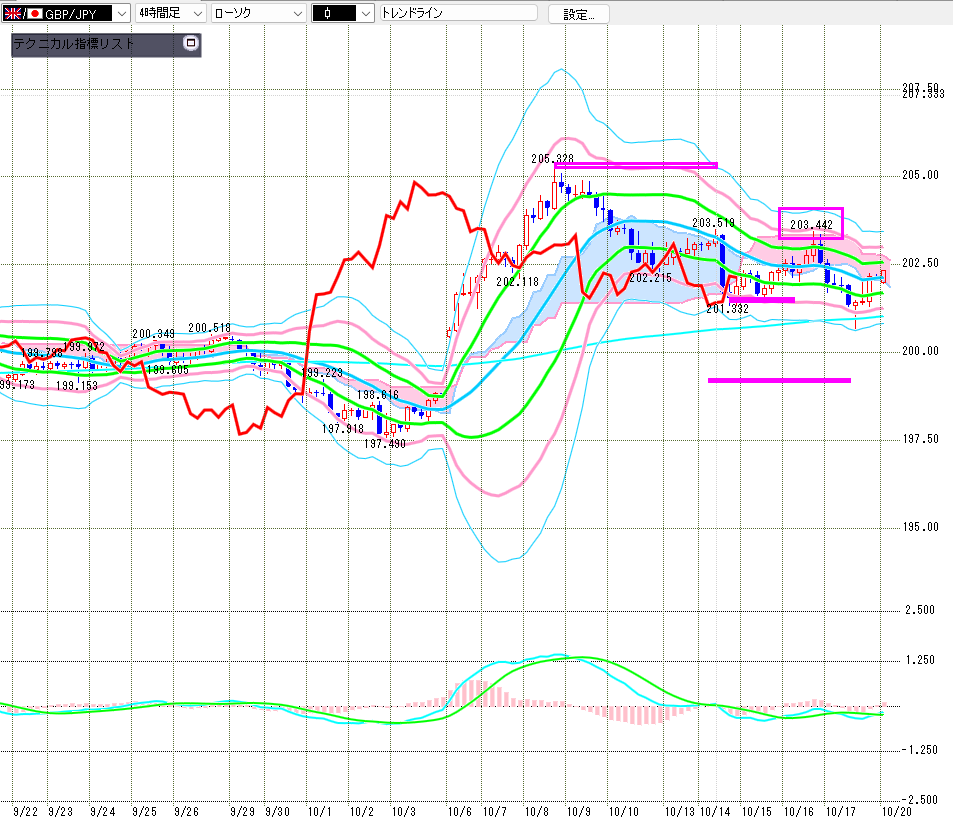Open the GBP/JPY currency pair dropdown
Screen dimensions: 953x821
click(x=121, y=14)
